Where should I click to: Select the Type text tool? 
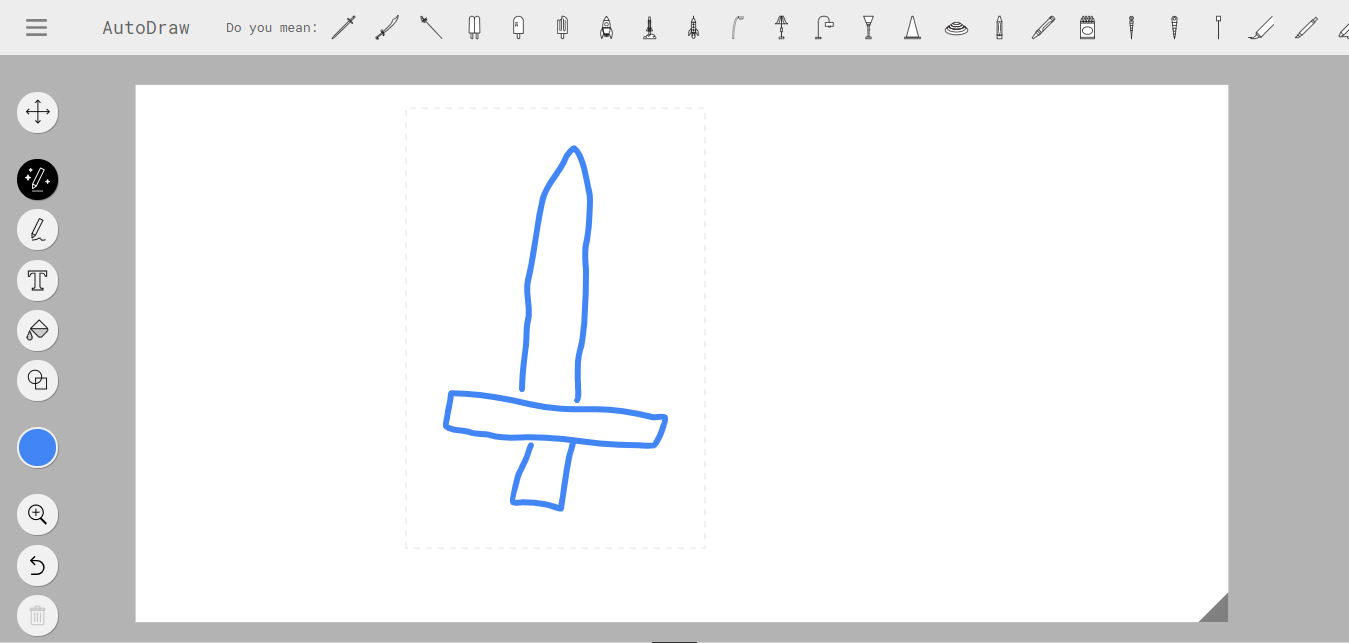[x=37, y=280]
